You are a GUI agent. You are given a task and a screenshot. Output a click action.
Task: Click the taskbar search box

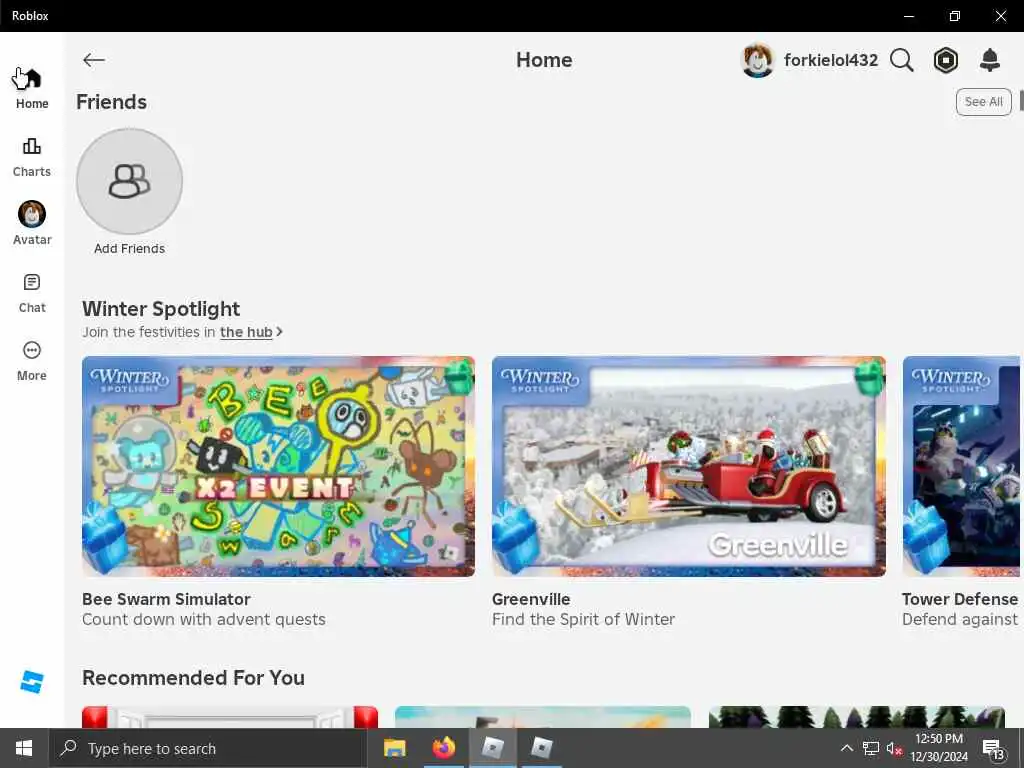pos(208,748)
